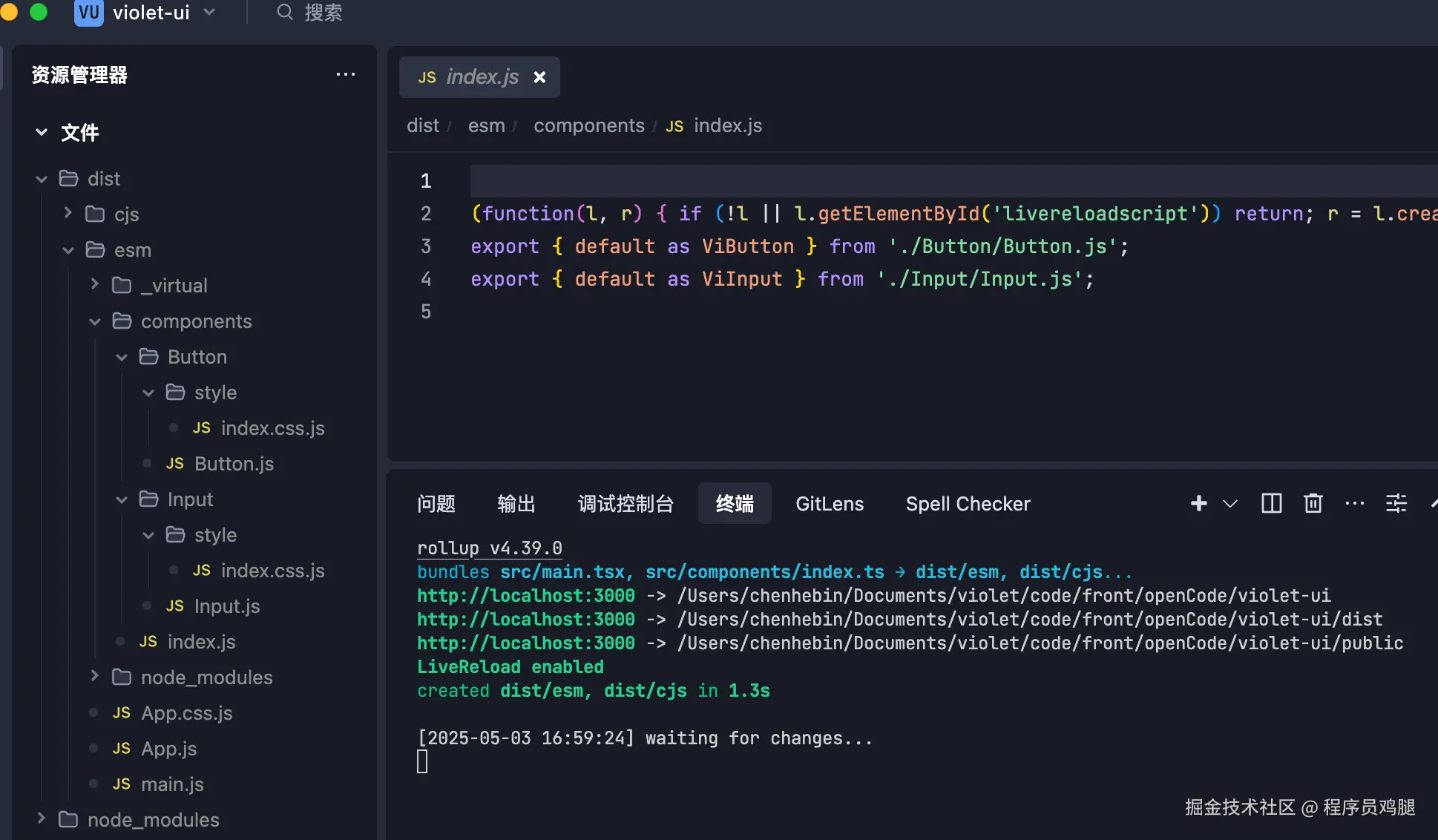Click the new terminal plus icon

pyautogui.click(x=1198, y=504)
